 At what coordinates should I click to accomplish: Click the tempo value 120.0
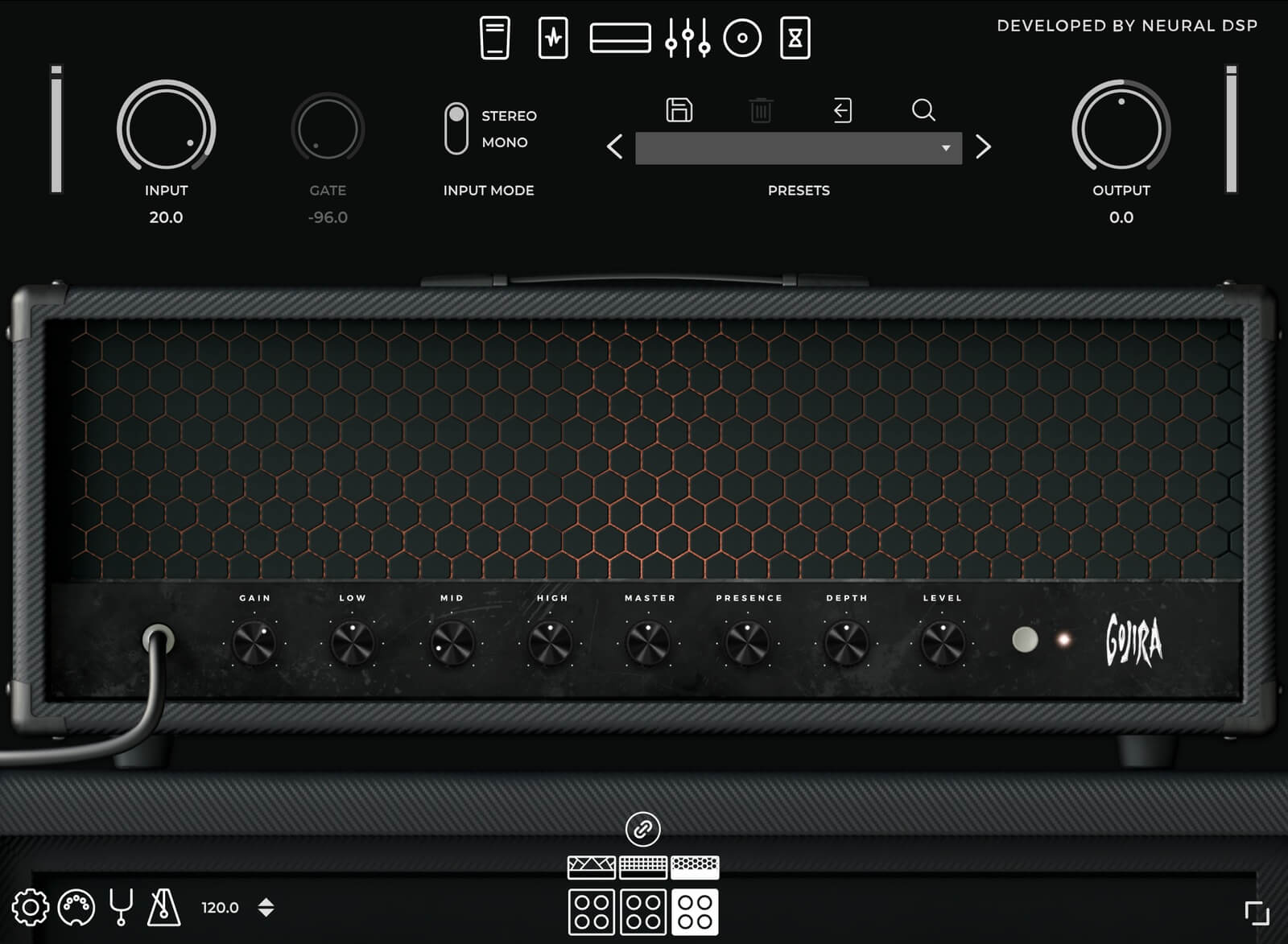click(220, 908)
